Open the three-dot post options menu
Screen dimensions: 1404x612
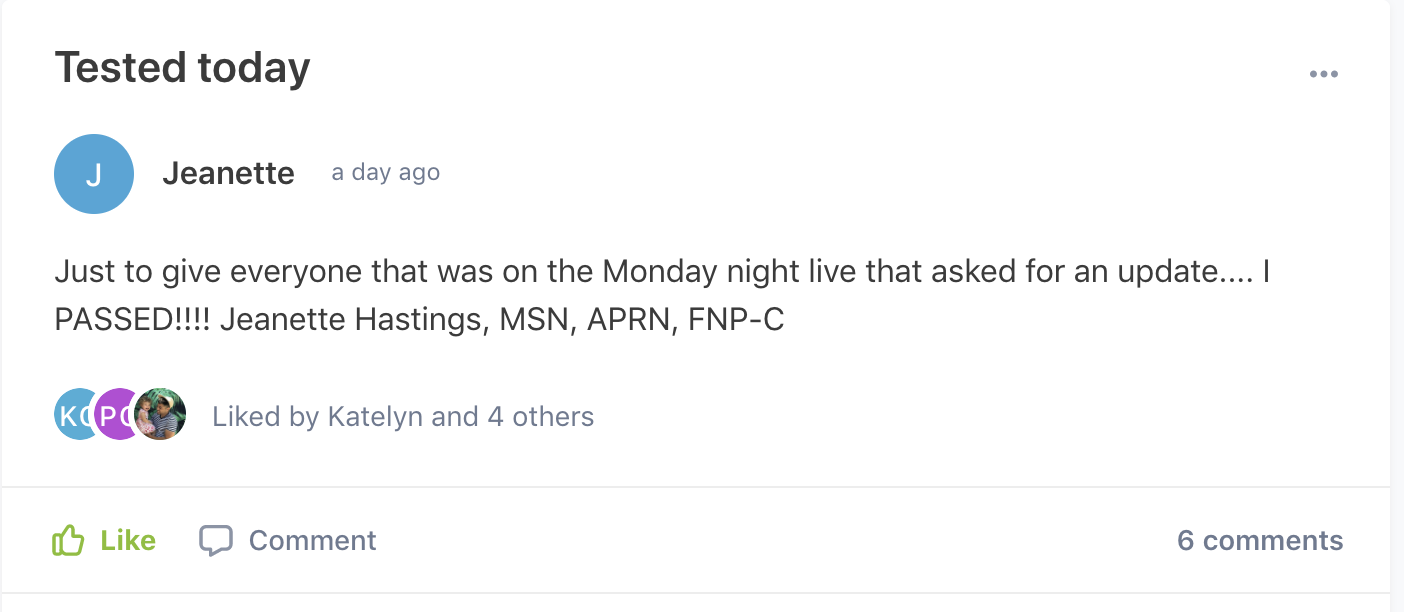click(x=1323, y=74)
